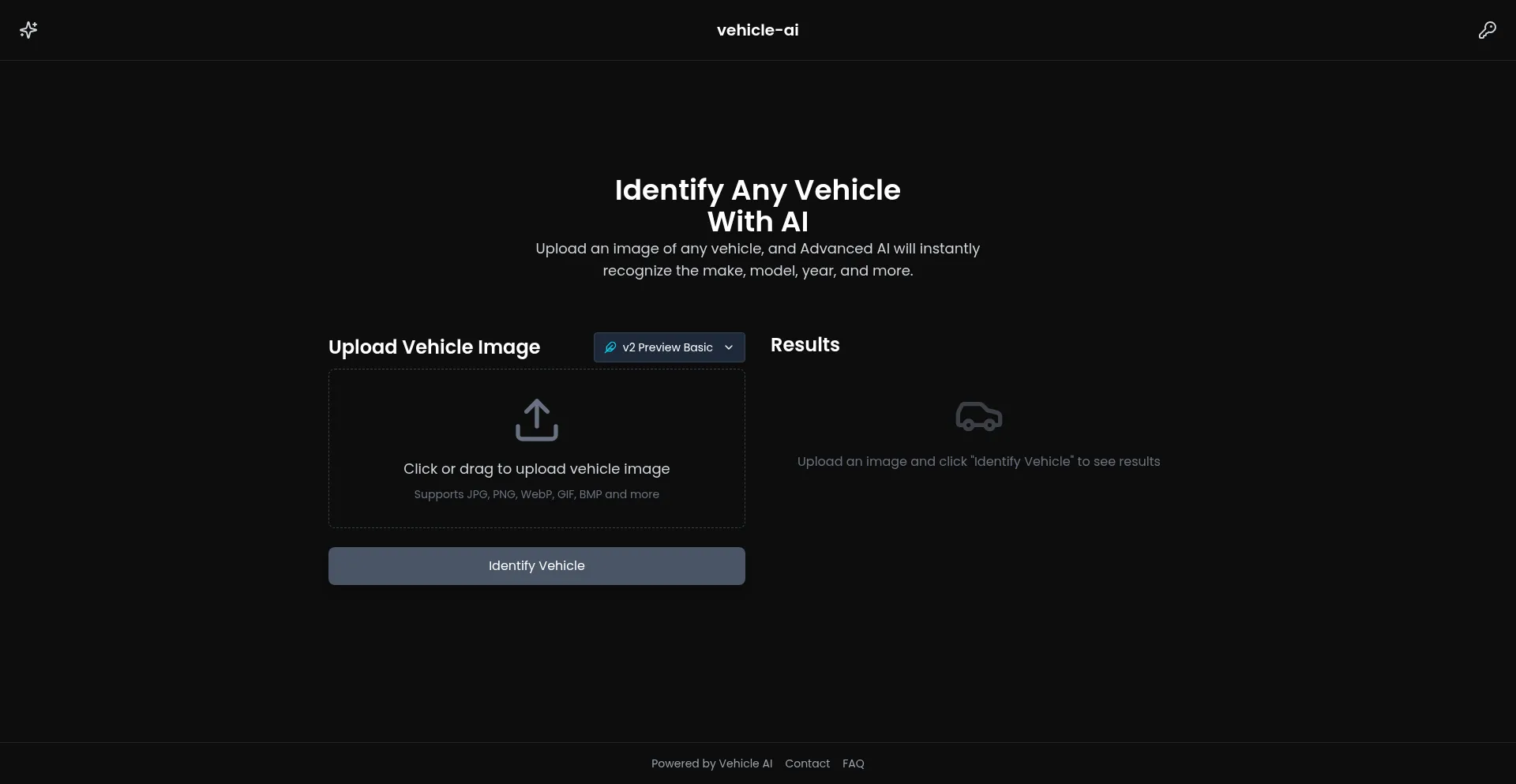Viewport: 1516px width, 784px height.
Task: Click the 'Click or drag to upload' text
Action: click(537, 469)
